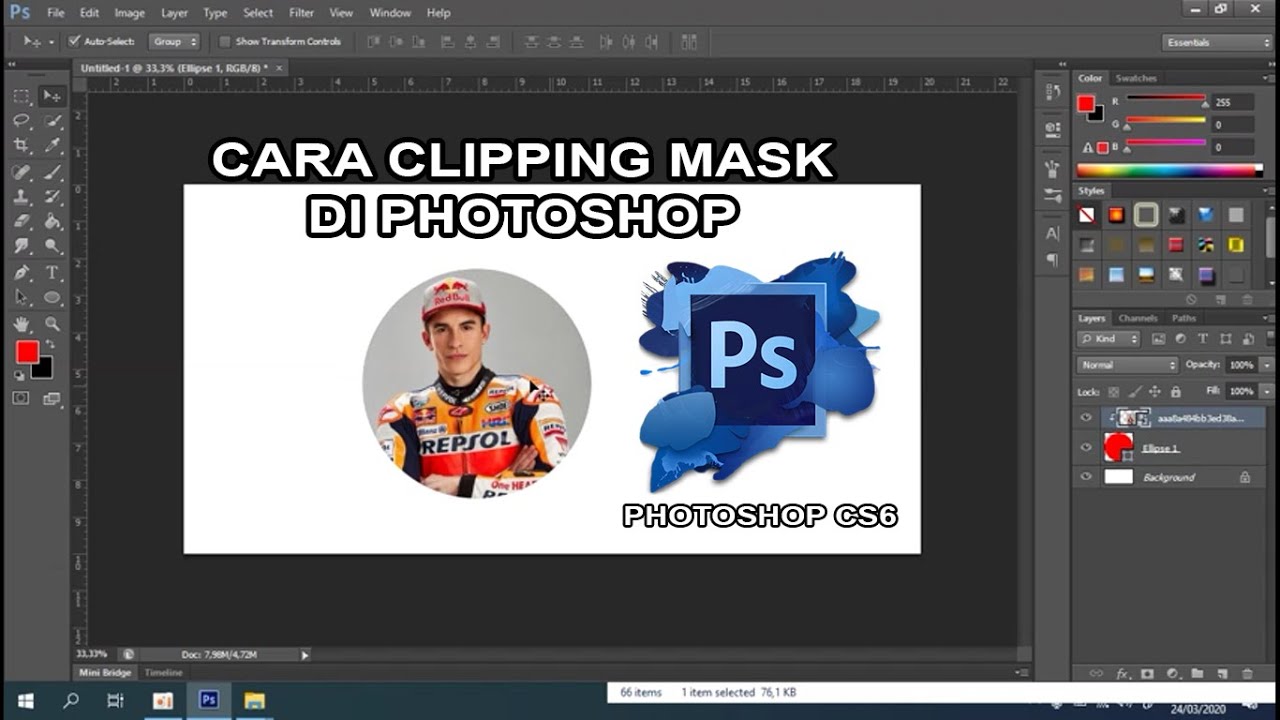This screenshot has width=1280, height=720.
Task: Select the Ellipse shape tool
Action: (52, 298)
